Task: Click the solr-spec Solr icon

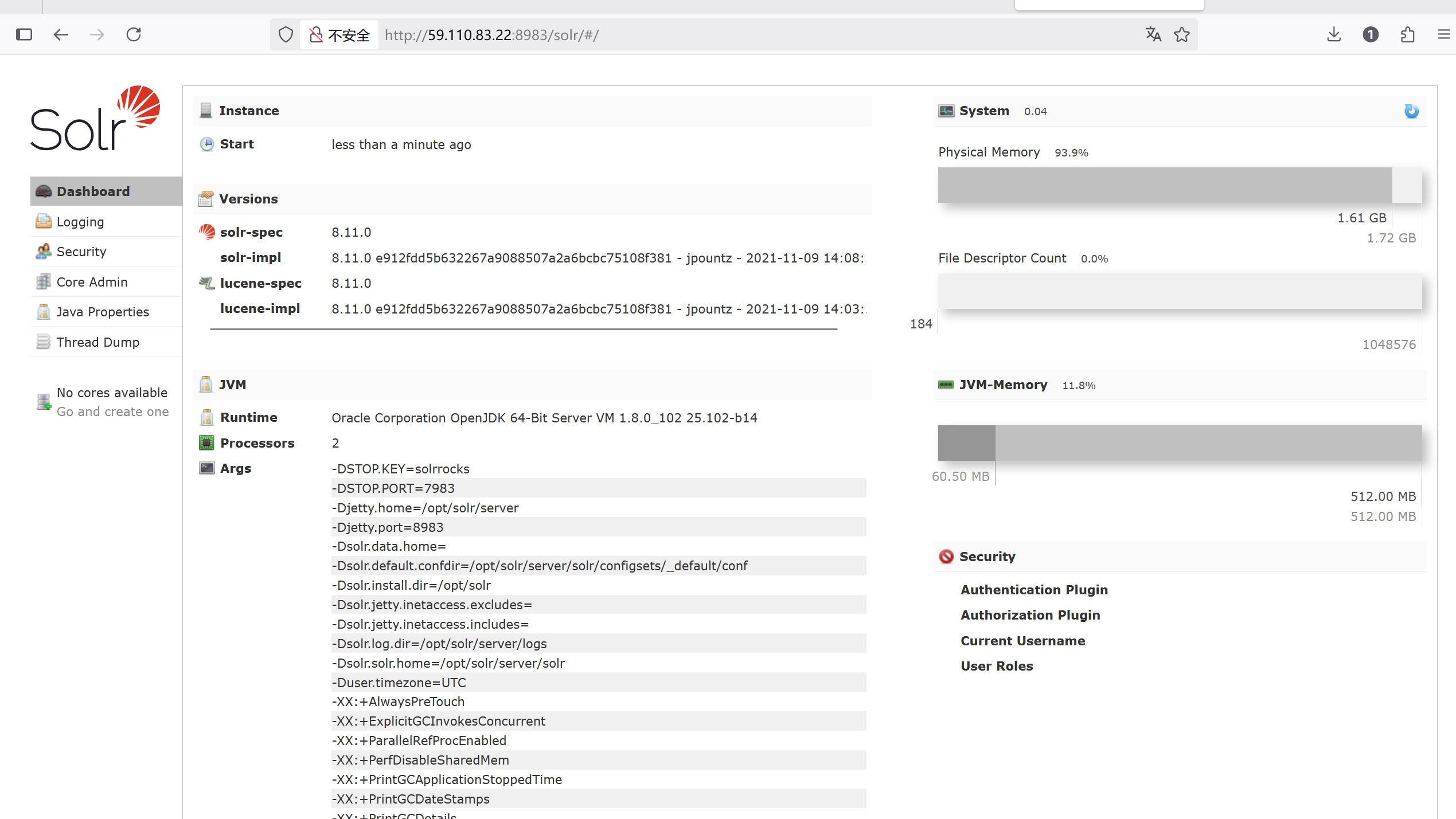Action: click(206, 232)
